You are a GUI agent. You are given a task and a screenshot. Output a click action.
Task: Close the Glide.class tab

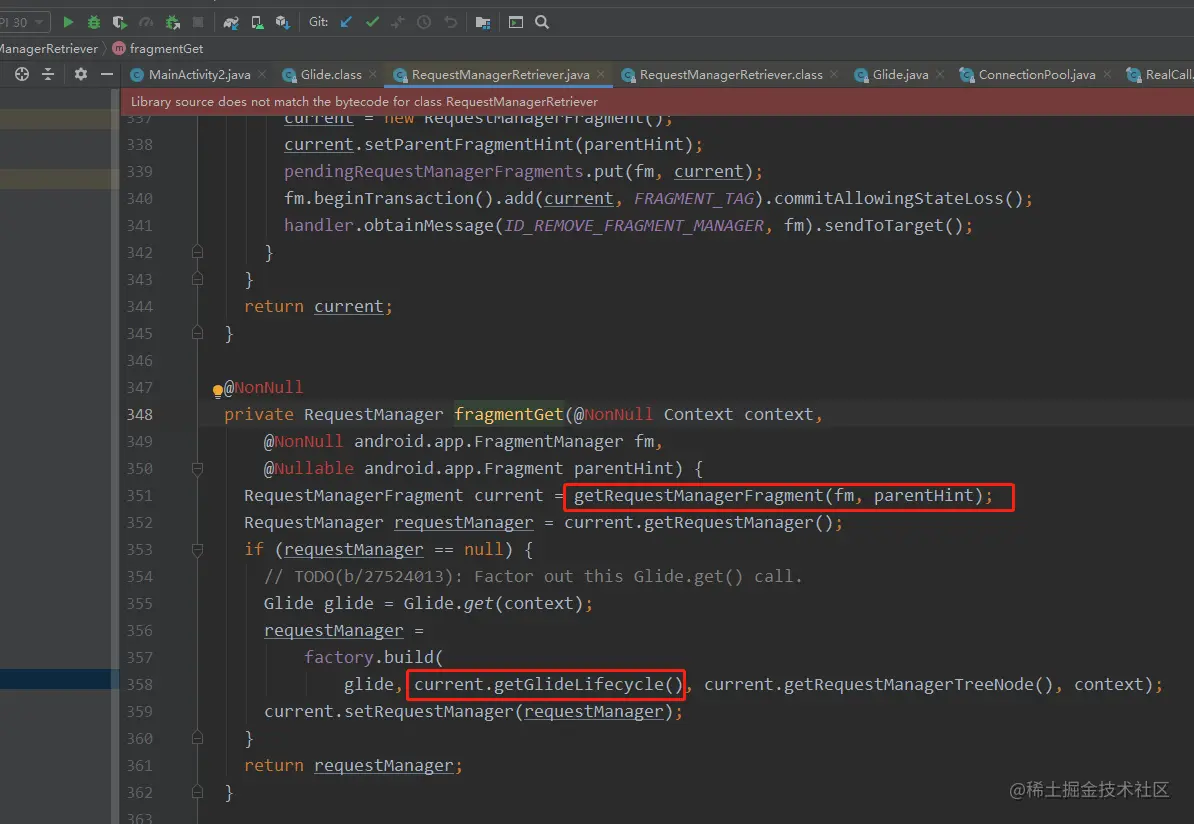(x=372, y=74)
